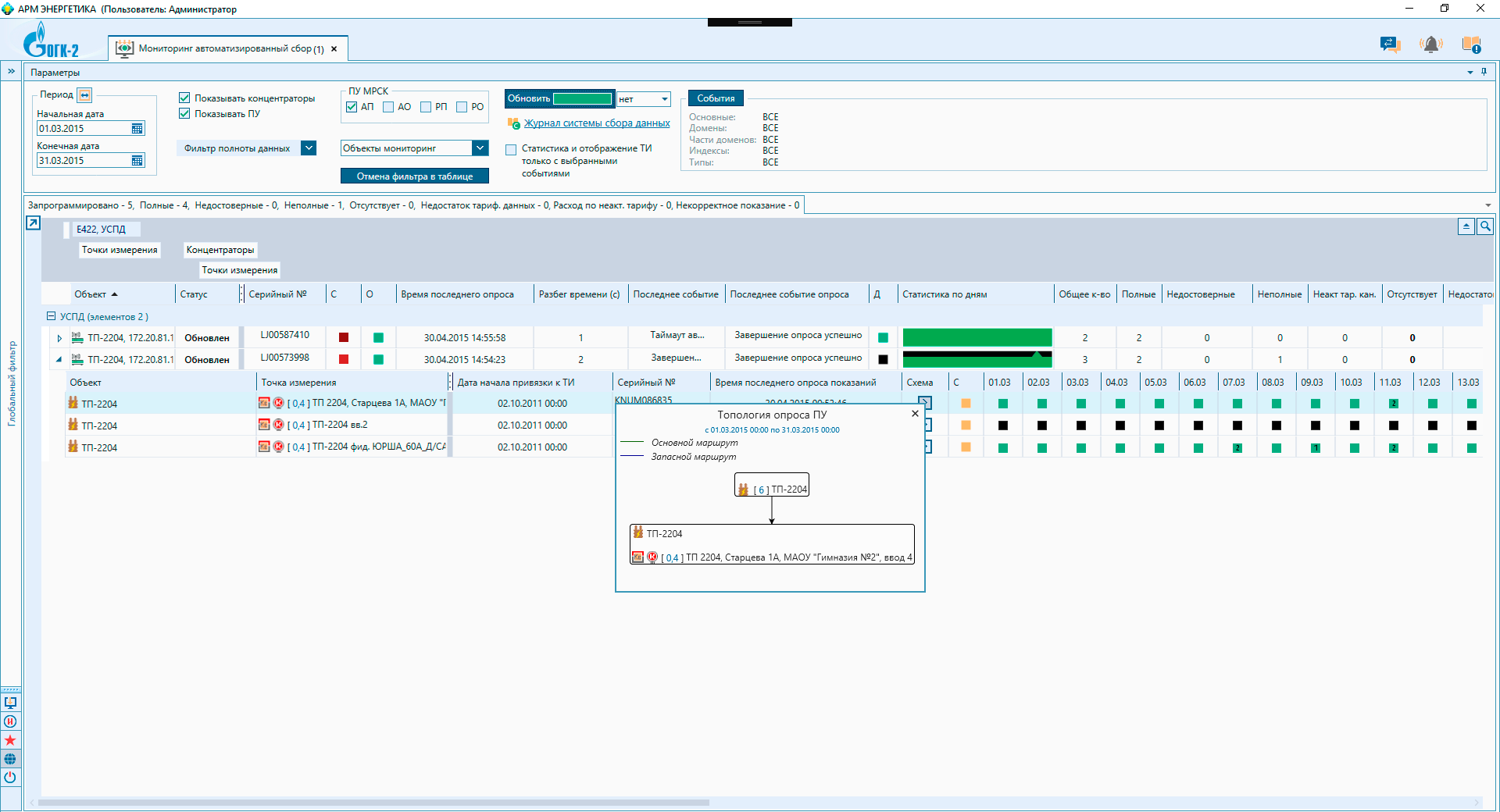The width and height of the screenshot is (1500, 812).
Task: Open Объекты мониторинг combo box
Action: tap(480, 148)
